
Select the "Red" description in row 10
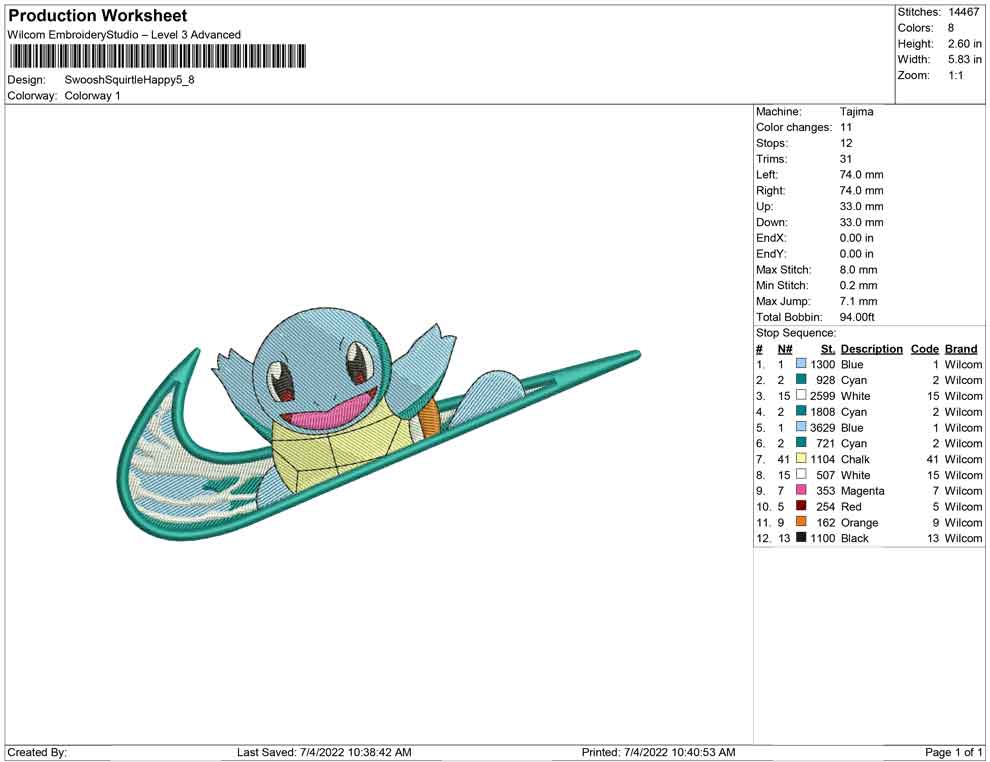[x=850, y=506]
